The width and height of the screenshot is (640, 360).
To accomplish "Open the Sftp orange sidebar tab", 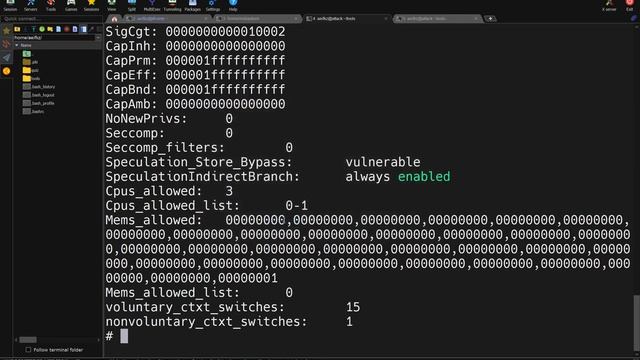I will pyautogui.click(x=6, y=71).
